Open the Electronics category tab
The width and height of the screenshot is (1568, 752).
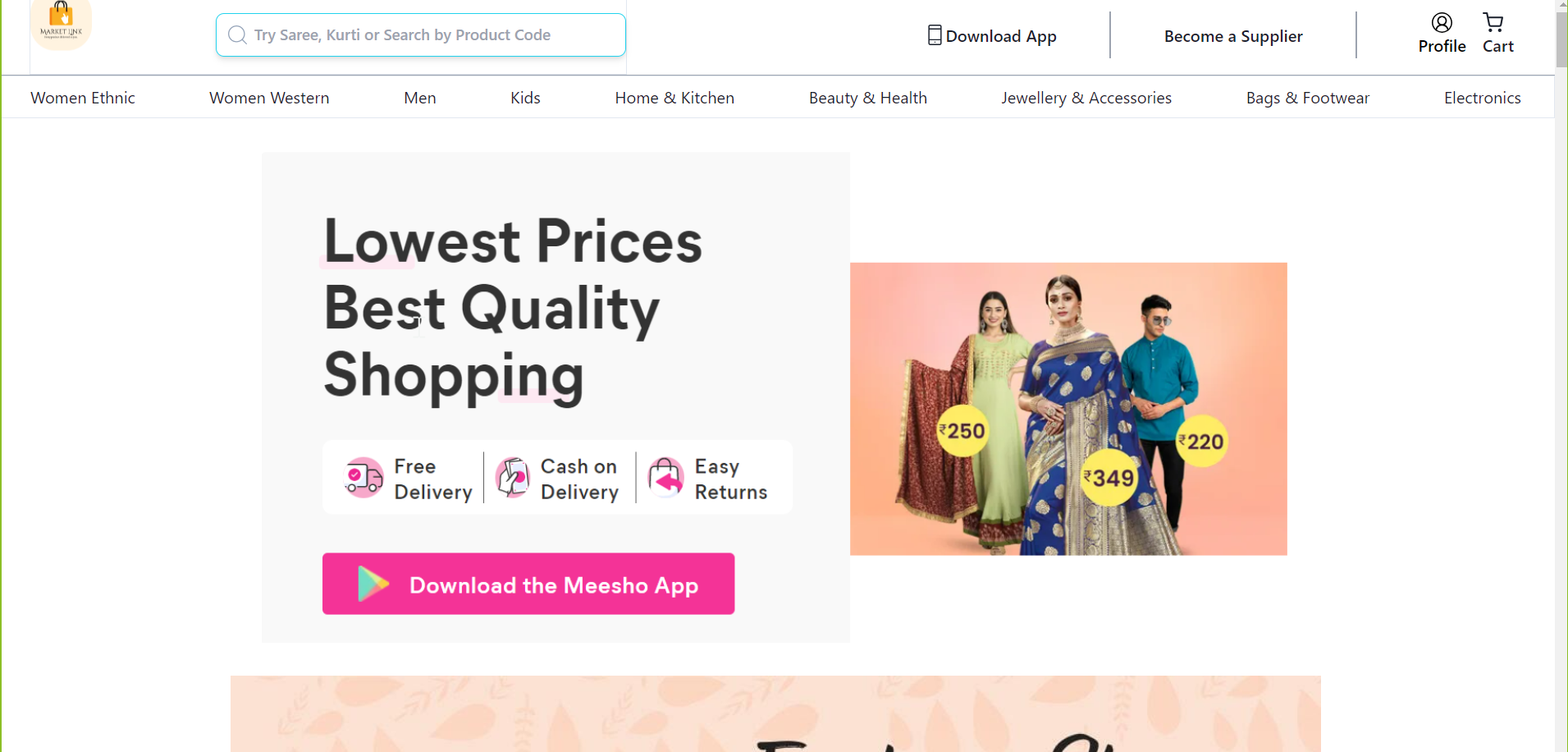pyautogui.click(x=1483, y=97)
